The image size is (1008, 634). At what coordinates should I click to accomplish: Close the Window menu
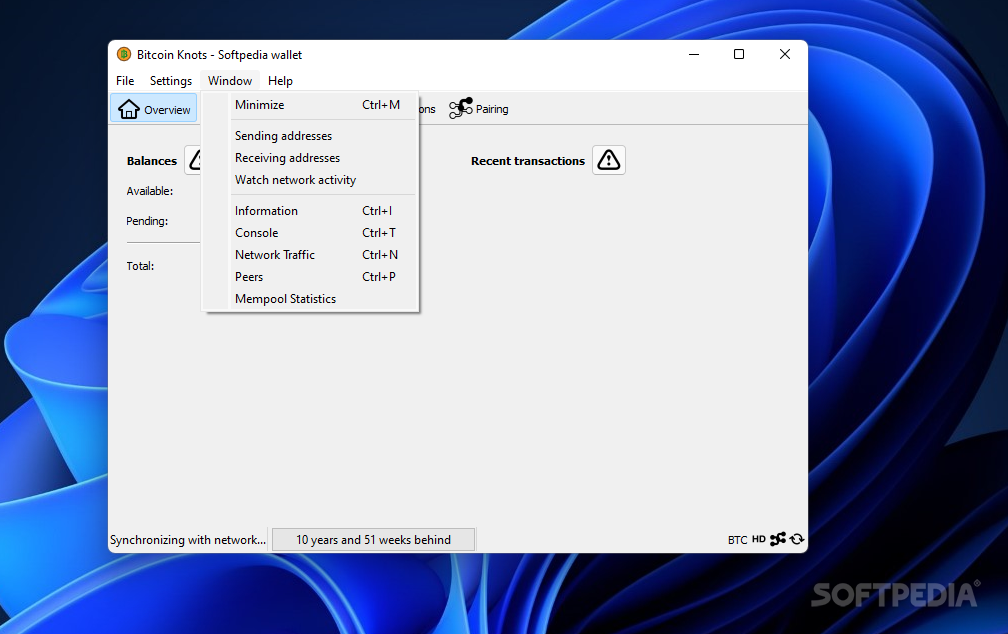tap(230, 81)
